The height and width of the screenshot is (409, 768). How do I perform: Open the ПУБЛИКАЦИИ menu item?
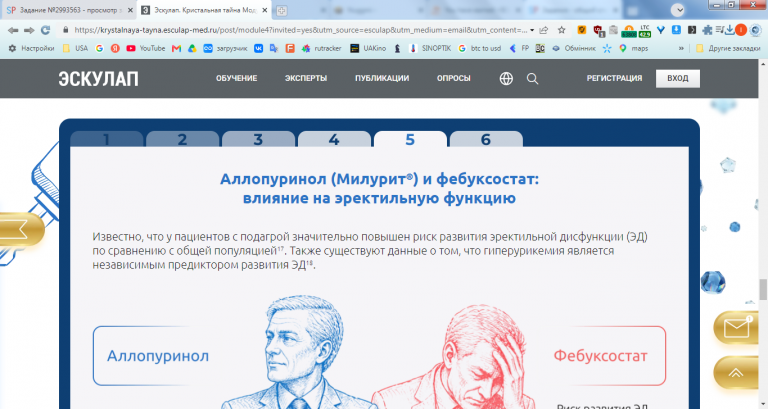(382, 78)
